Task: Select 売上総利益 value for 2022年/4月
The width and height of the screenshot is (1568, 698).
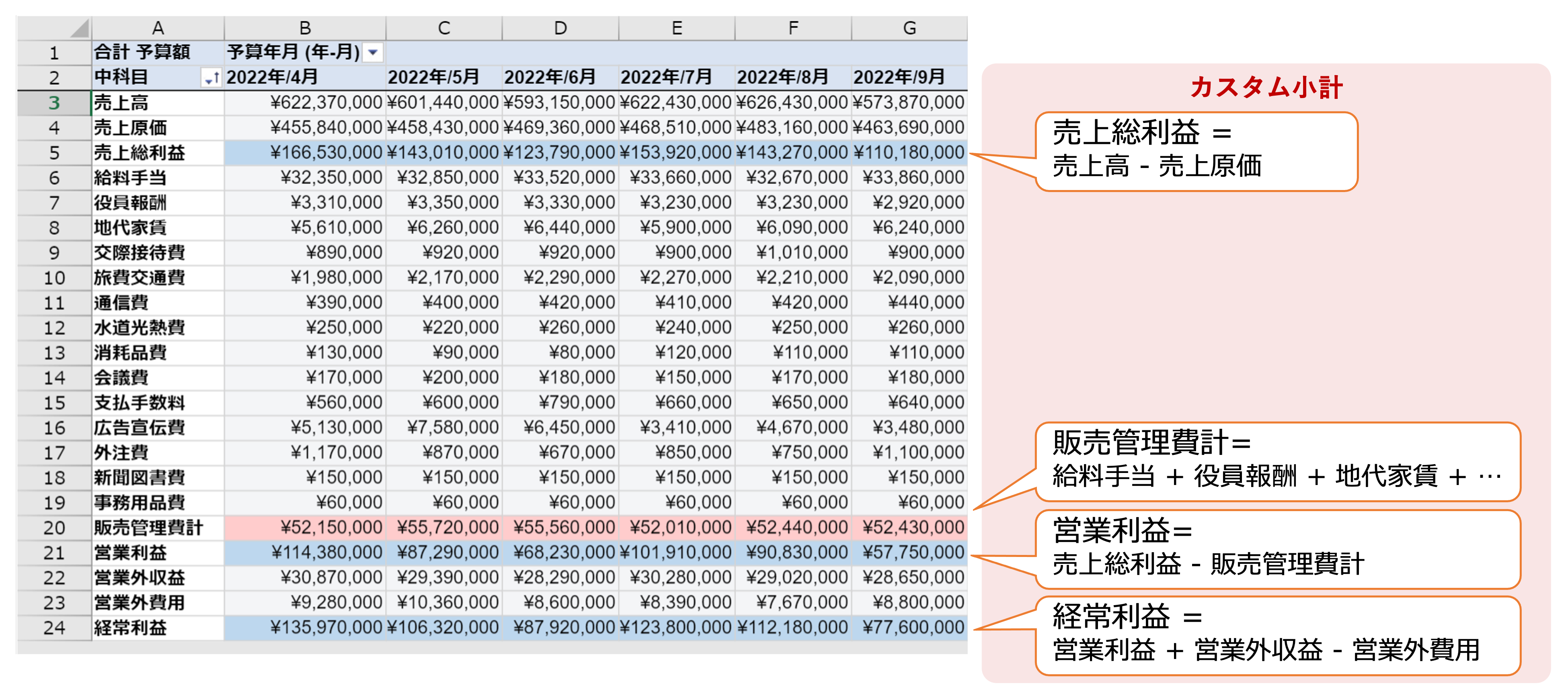Action: [x=305, y=153]
